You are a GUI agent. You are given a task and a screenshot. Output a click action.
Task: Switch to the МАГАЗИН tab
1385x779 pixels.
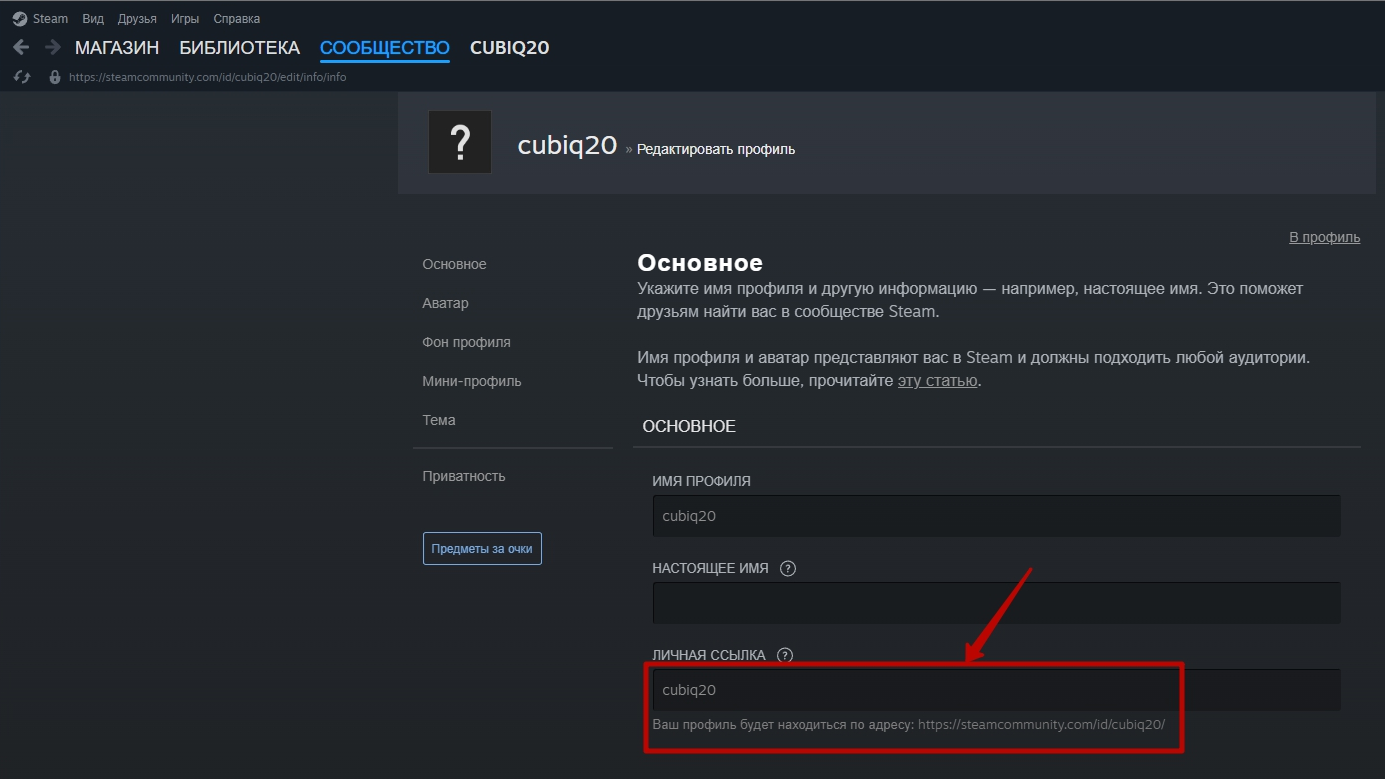tap(117, 48)
